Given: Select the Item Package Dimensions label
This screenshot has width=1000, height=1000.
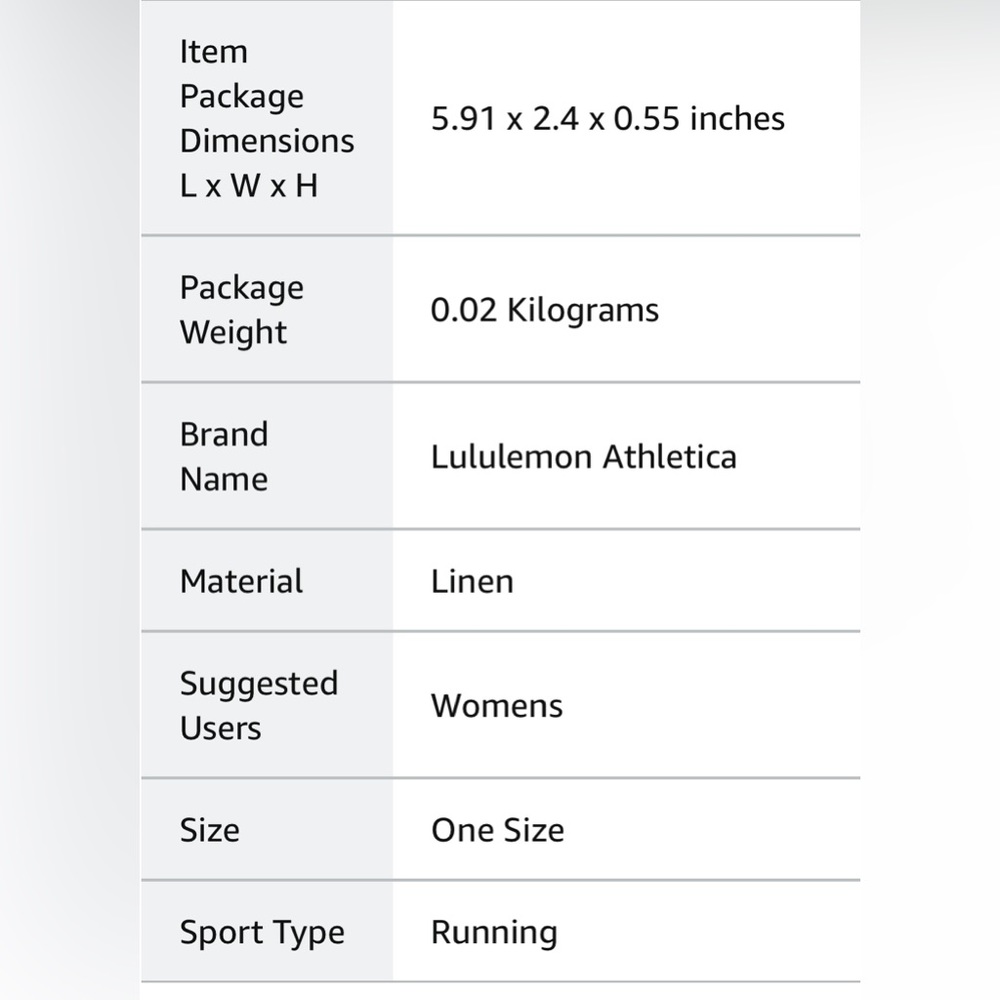Looking at the screenshot, I should pos(267,118).
